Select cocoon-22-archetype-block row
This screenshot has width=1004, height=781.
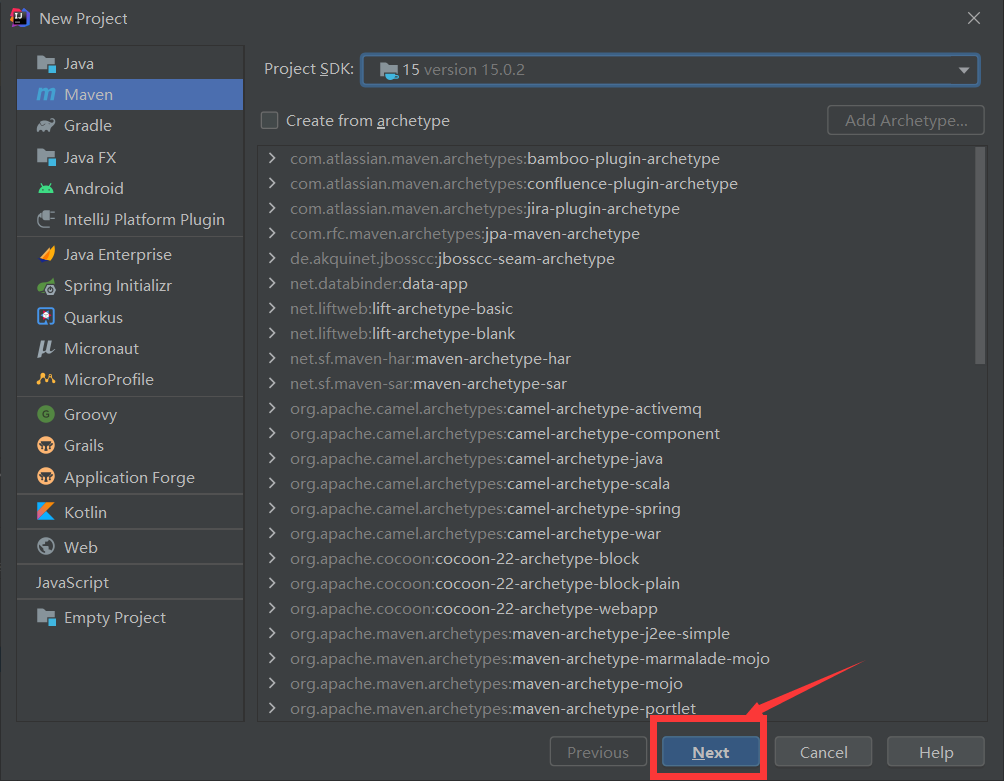(618, 558)
